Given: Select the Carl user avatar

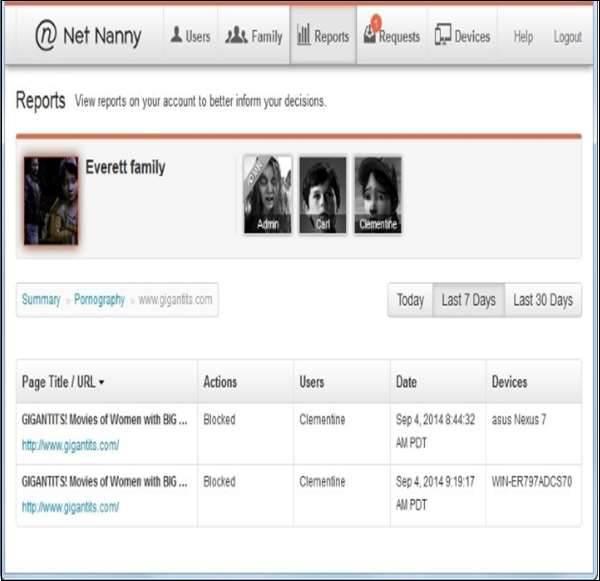Looking at the screenshot, I should click(322, 194).
